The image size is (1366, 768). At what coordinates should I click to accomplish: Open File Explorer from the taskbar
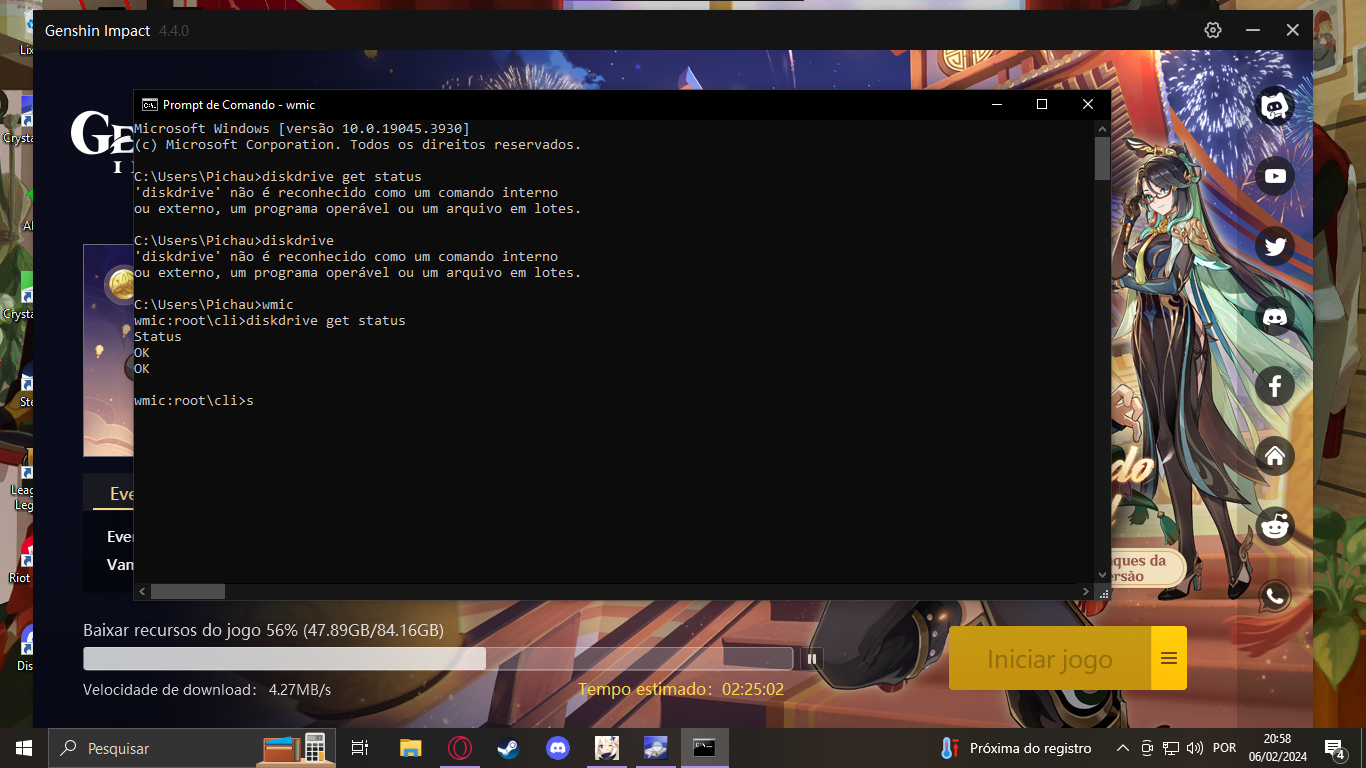coord(410,748)
